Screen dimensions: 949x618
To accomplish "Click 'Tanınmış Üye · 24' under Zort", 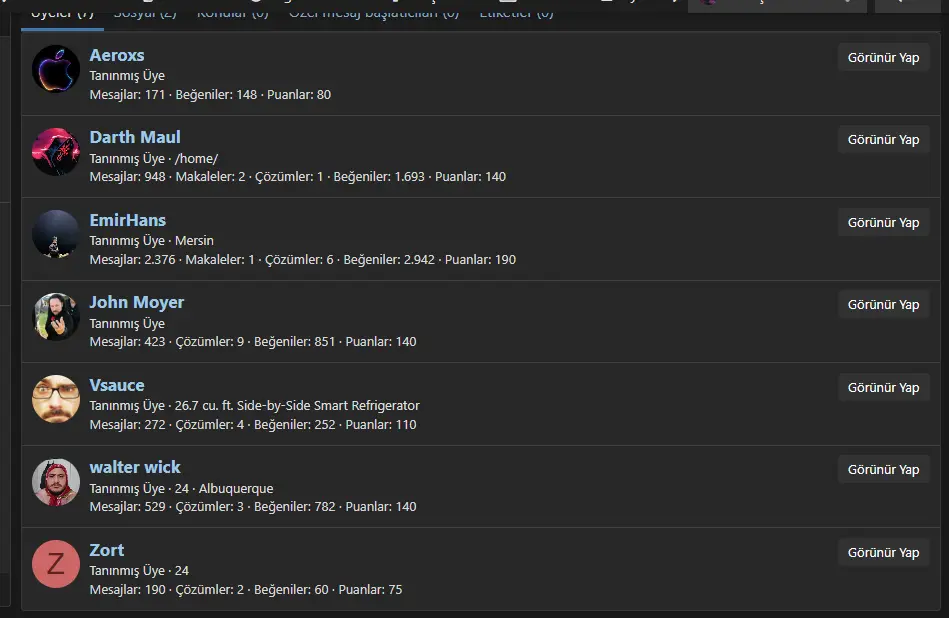I will coord(139,571).
